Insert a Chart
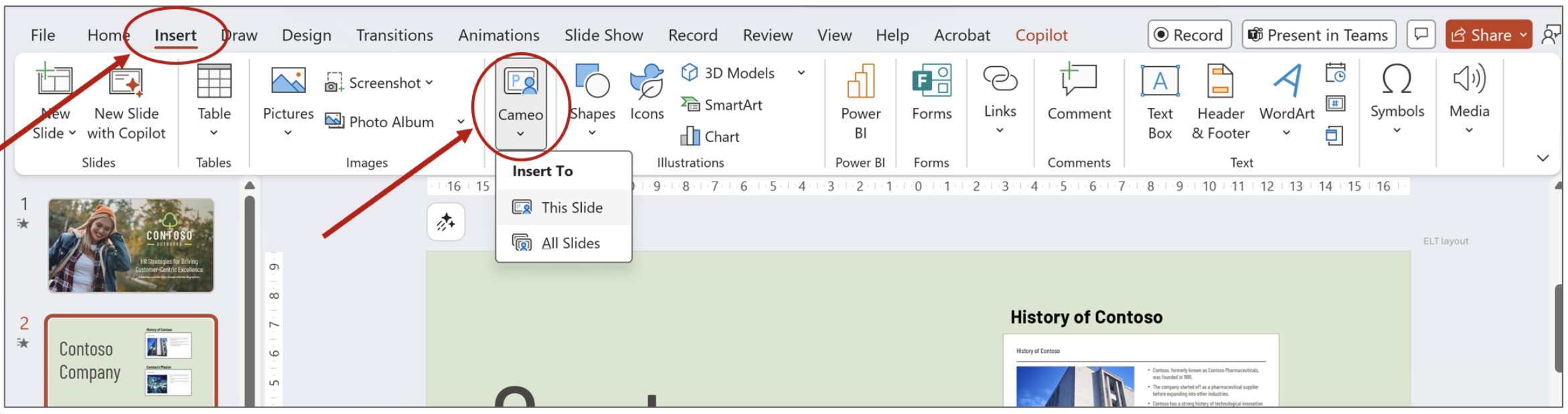This screenshot has width=1568, height=414. [x=710, y=137]
